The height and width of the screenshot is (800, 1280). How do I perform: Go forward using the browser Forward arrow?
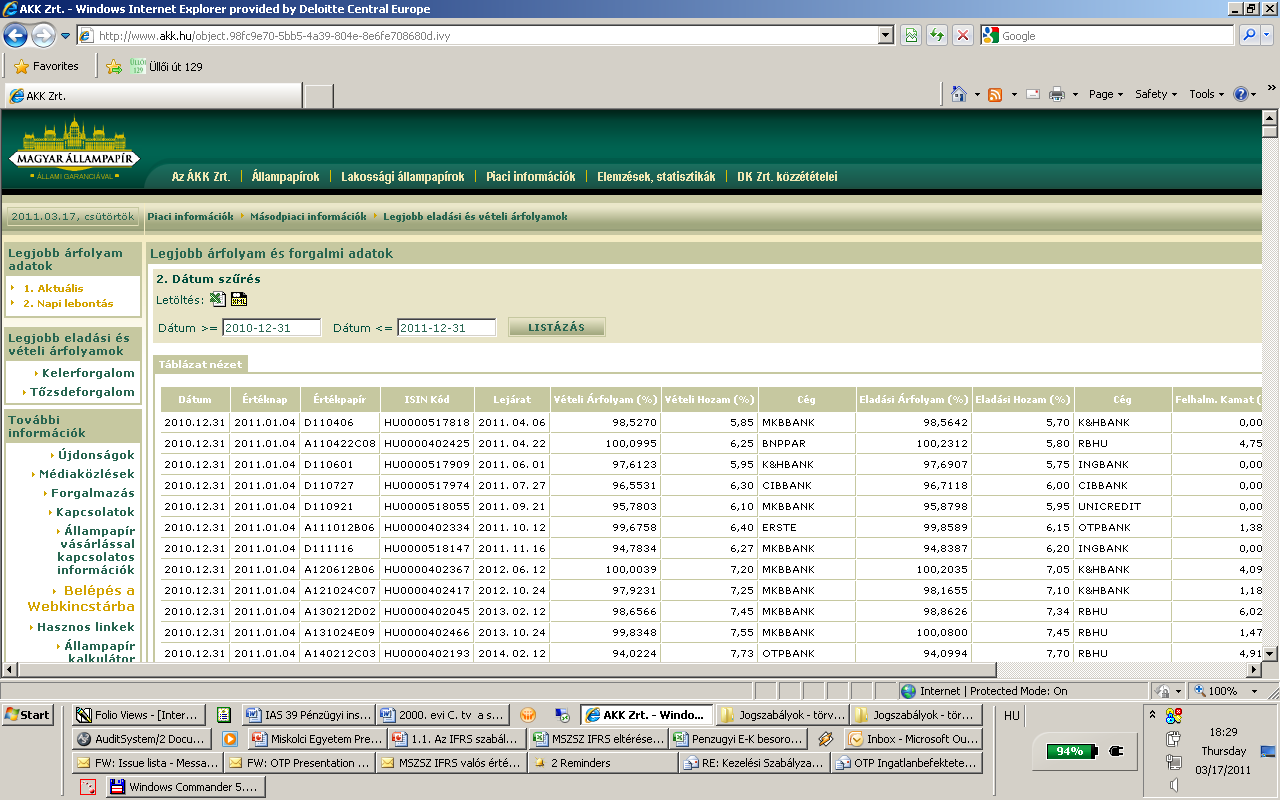pyautogui.click(x=43, y=36)
